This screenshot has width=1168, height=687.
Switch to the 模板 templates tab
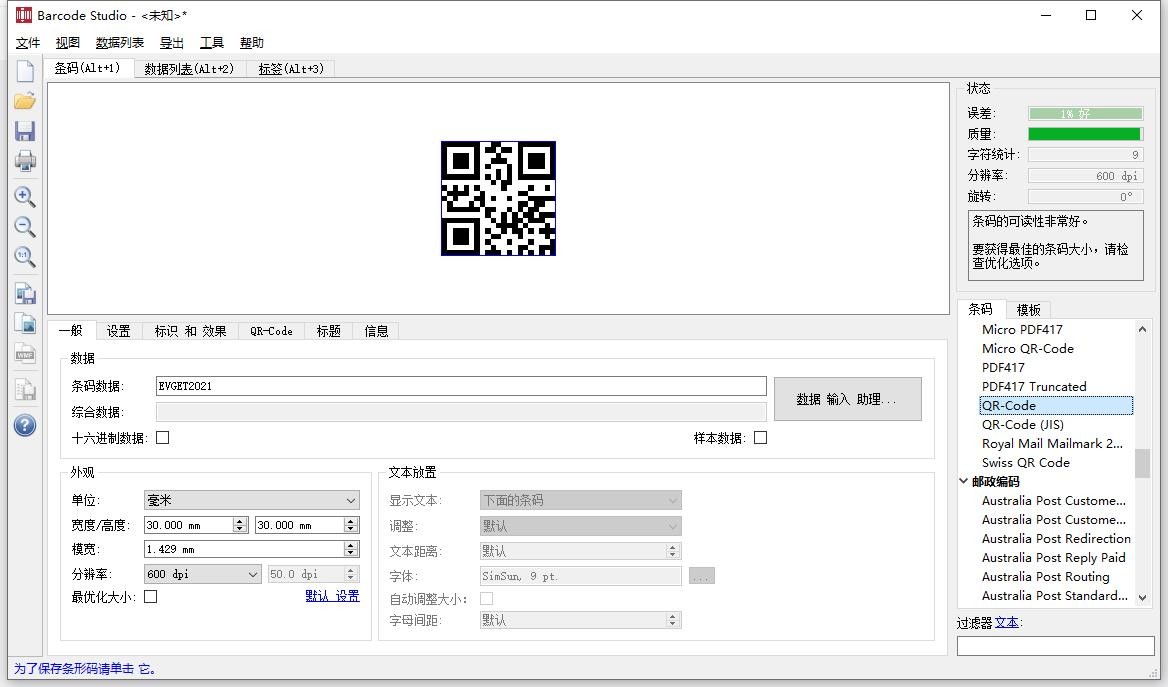[x=1029, y=310]
